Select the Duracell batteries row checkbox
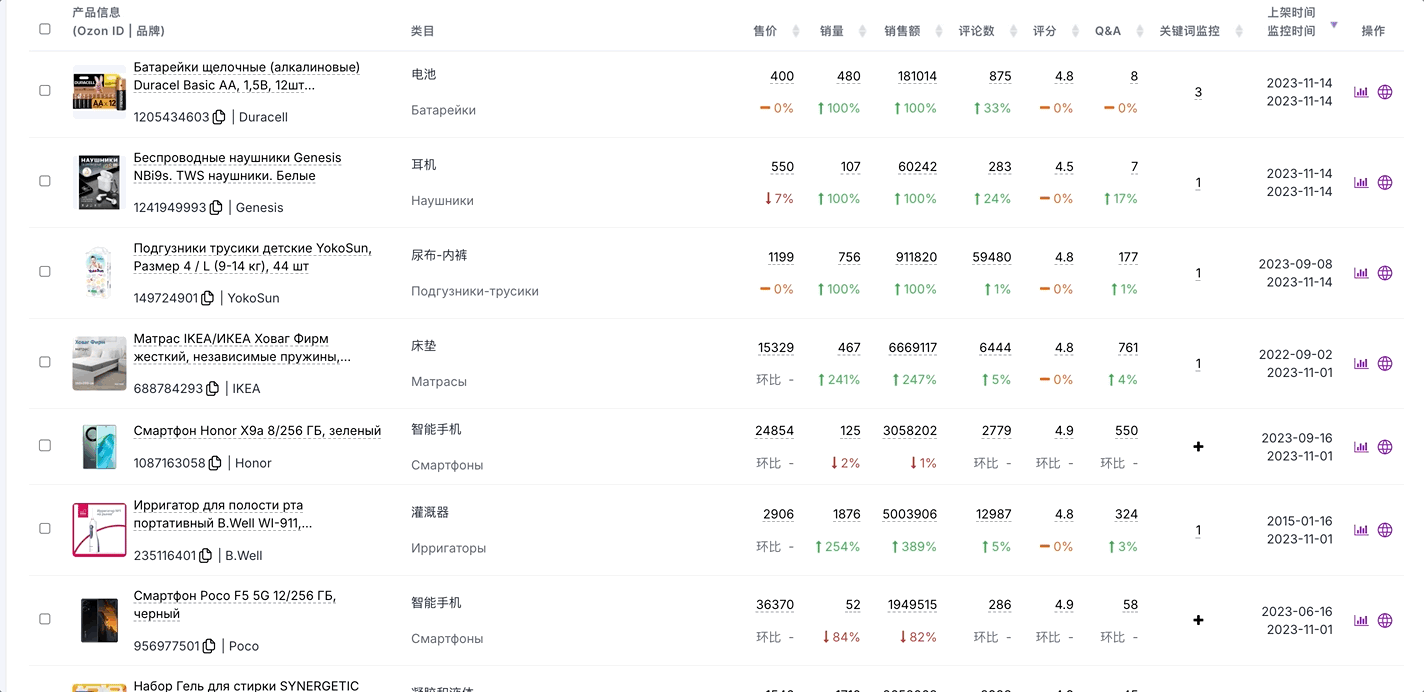 tap(45, 90)
